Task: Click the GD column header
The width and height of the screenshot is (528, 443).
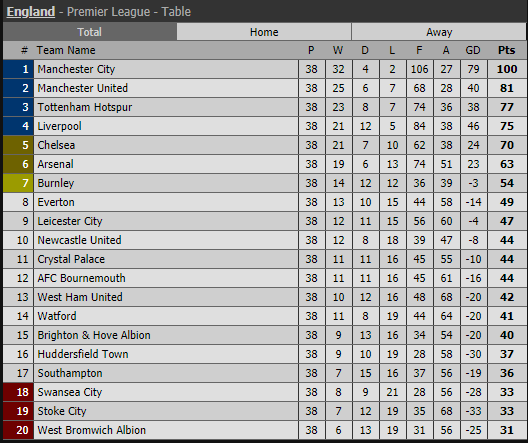Action: click(x=473, y=50)
